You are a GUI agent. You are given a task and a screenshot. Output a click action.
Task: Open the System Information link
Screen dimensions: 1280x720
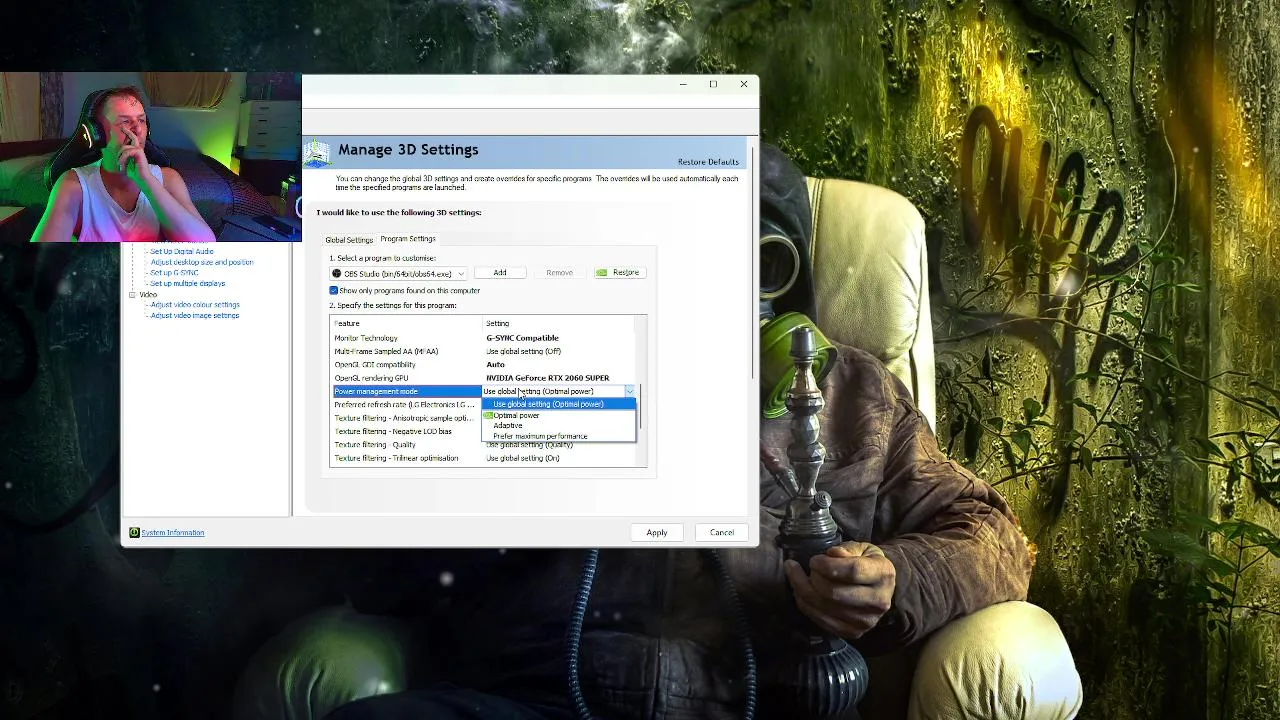(173, 533)
